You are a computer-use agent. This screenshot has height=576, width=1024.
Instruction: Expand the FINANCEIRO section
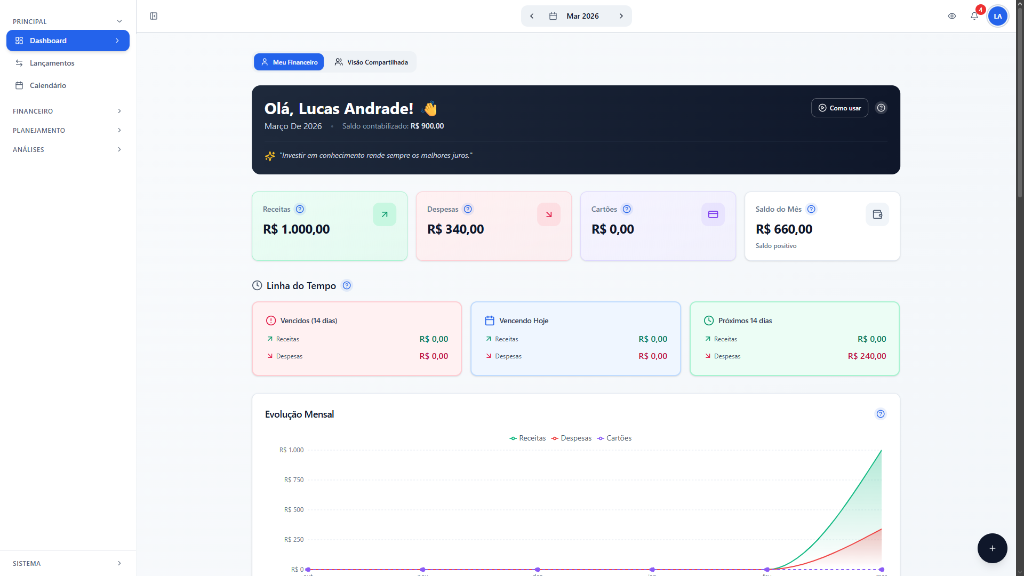pyautogui.click(x=68, y=111)
